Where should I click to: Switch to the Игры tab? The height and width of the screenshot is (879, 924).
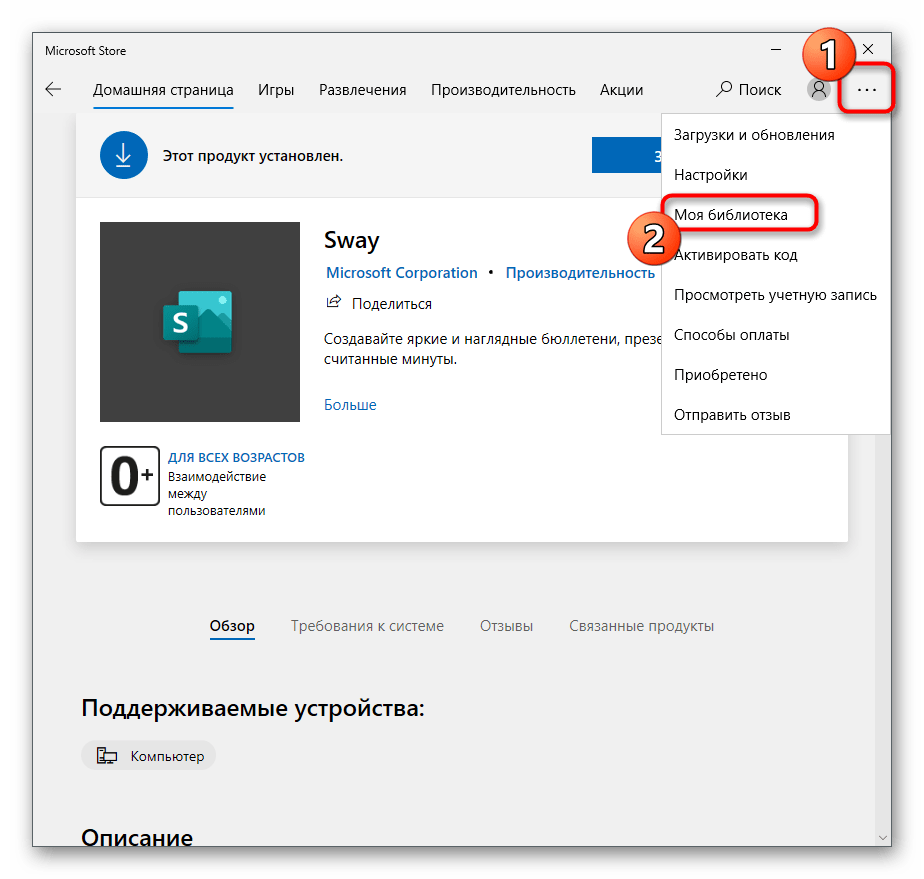276,90
